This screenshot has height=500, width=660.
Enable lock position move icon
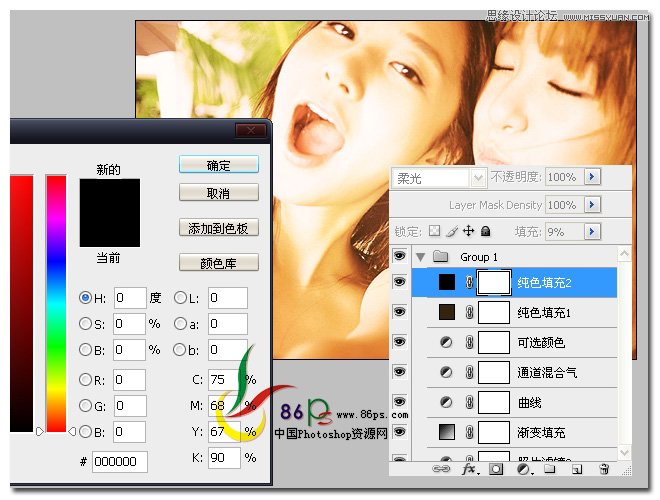(468, 231)
